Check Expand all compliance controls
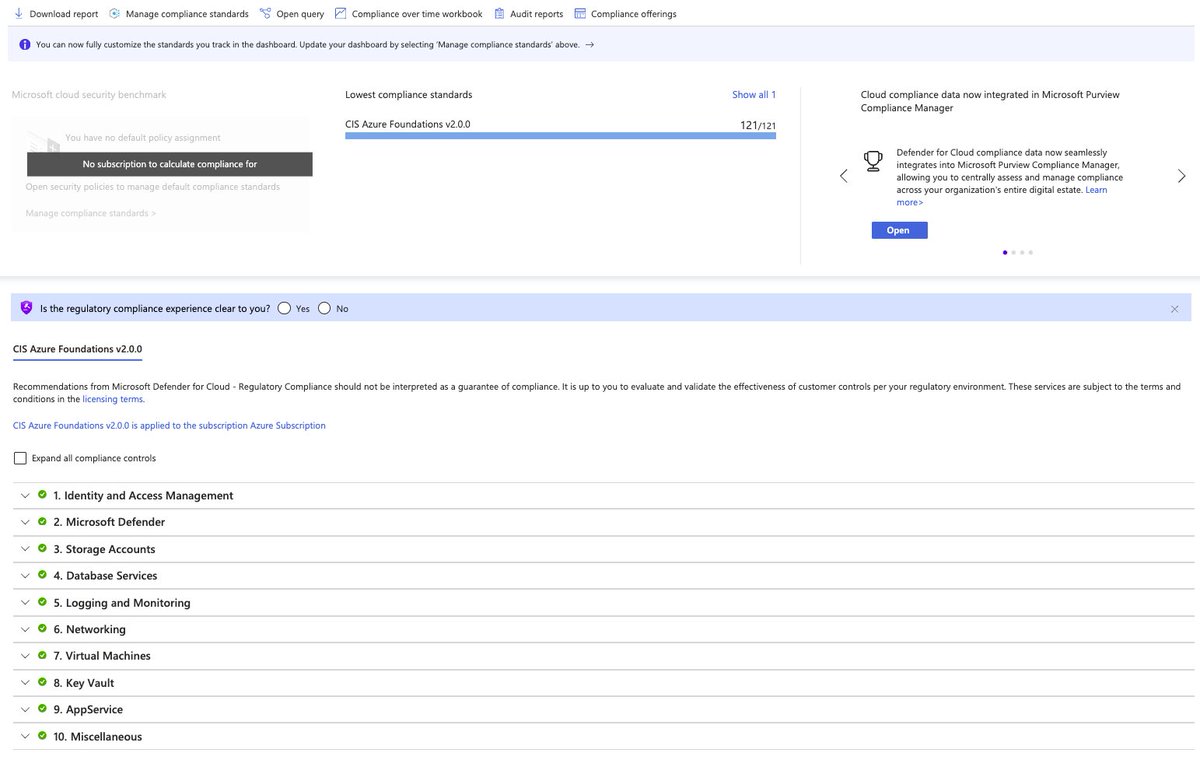Screen dimensions: 1200x760 point(20,458)
